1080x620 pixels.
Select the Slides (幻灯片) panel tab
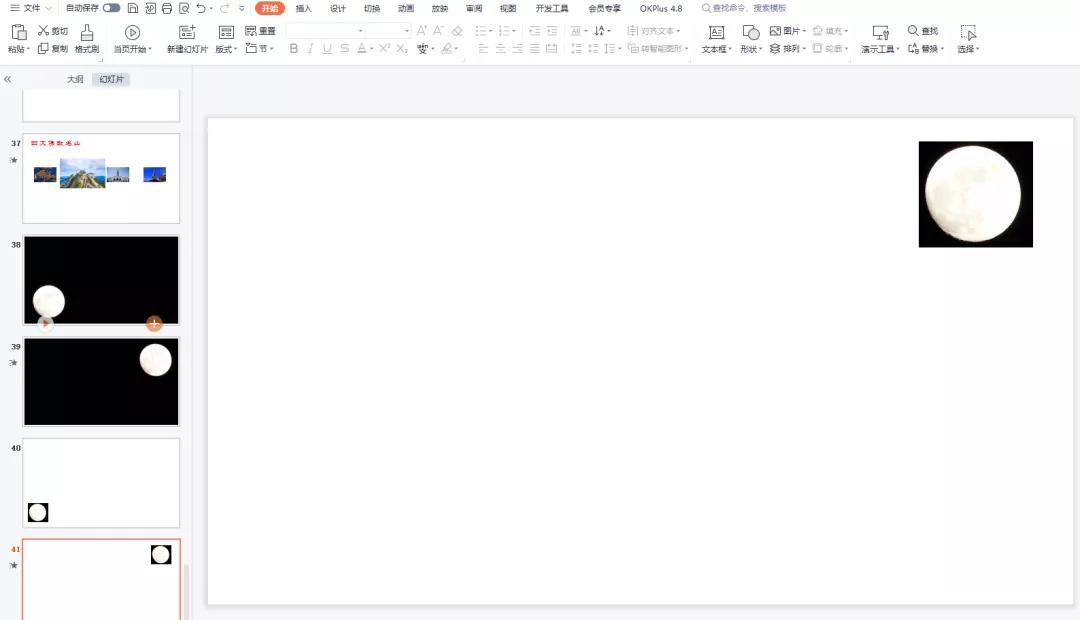111,79
